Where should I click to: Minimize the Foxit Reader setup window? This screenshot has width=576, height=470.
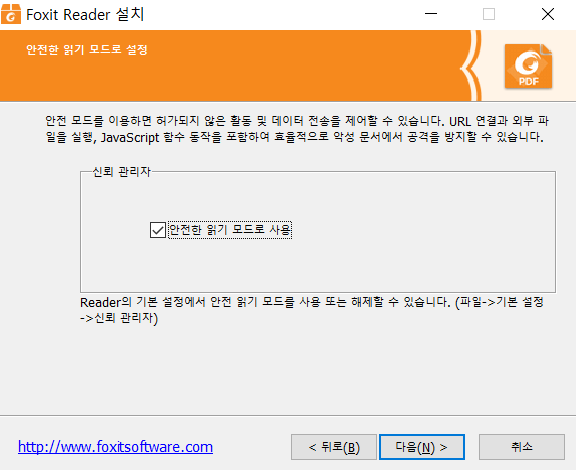[x=431, y=14]
